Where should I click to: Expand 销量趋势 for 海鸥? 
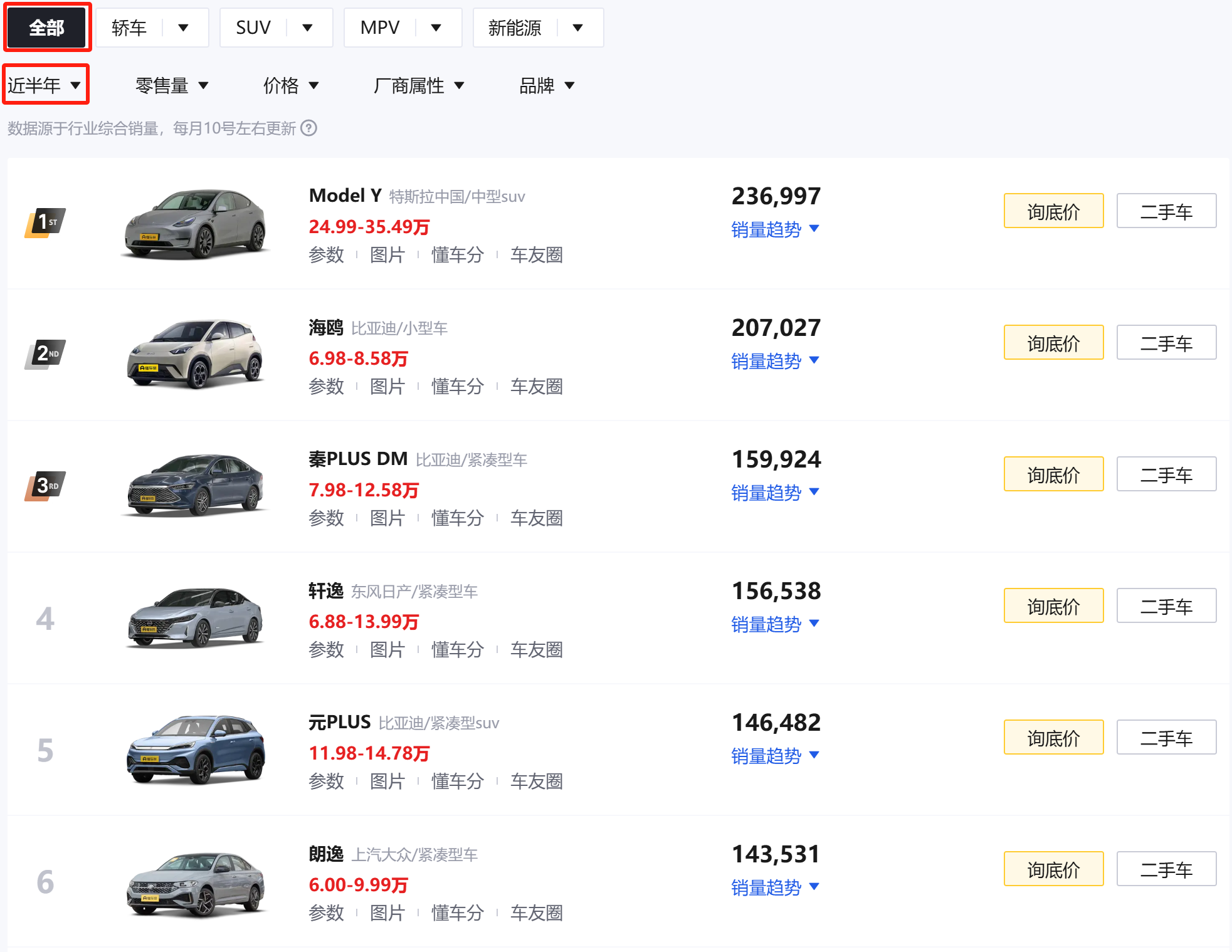776,361
